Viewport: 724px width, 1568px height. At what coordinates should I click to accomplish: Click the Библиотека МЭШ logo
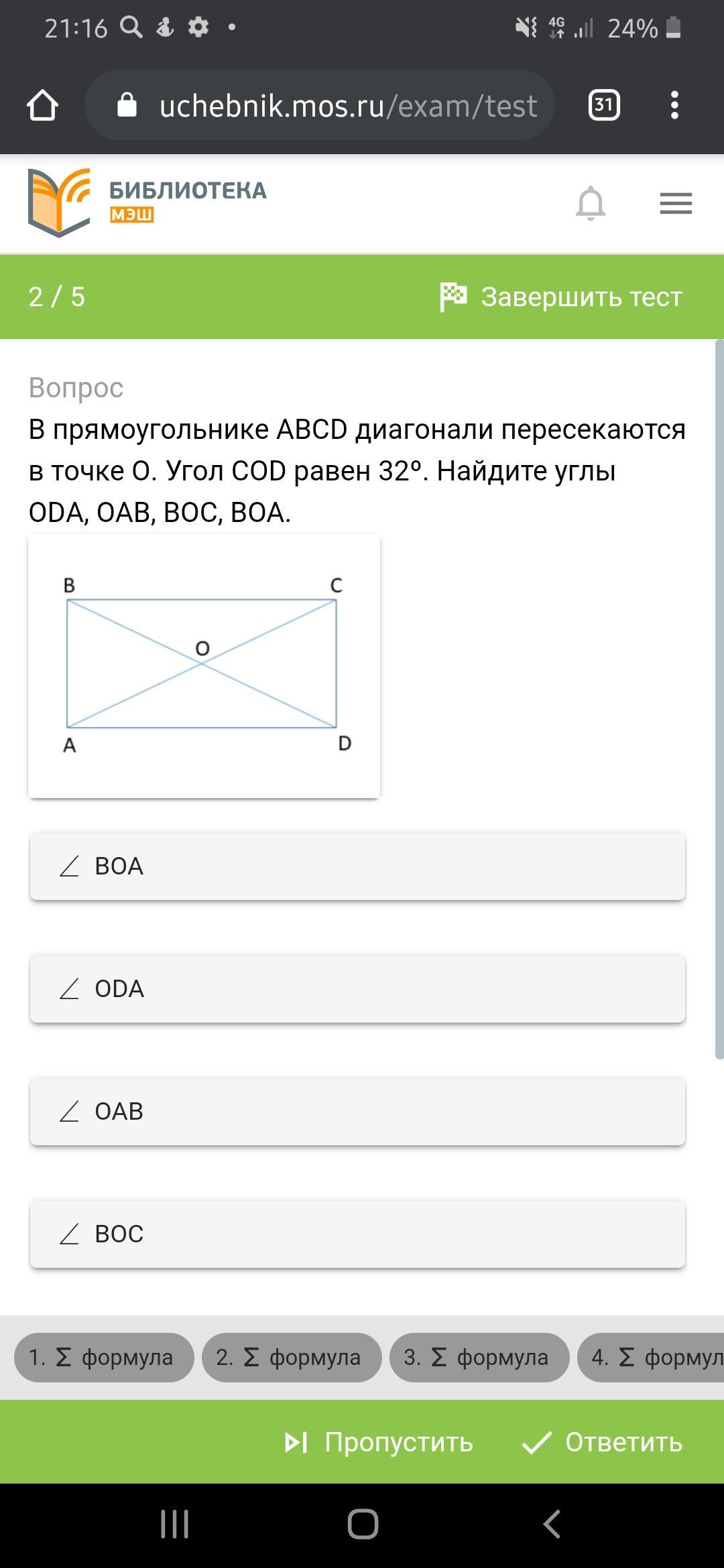coord(147,202)
